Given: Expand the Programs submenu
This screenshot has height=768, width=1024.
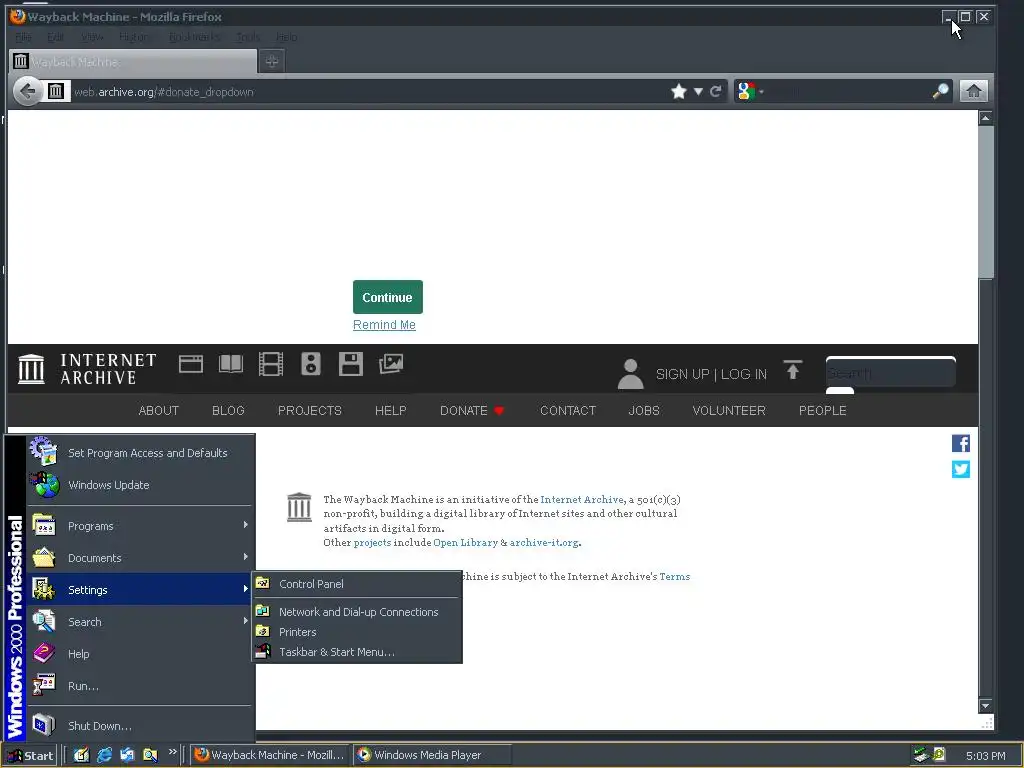Looking at the screenshot, I should 140,526.
